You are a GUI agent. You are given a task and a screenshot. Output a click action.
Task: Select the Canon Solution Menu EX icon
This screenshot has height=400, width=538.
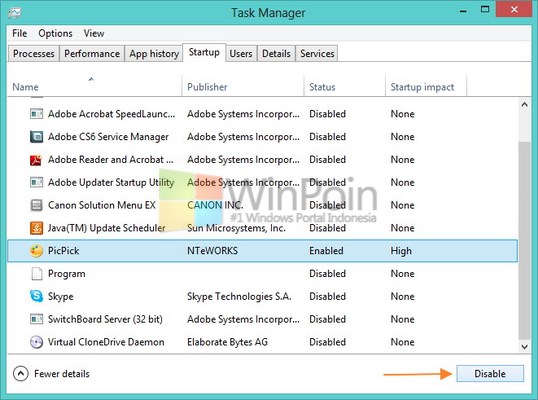click(x=36, y=205)
